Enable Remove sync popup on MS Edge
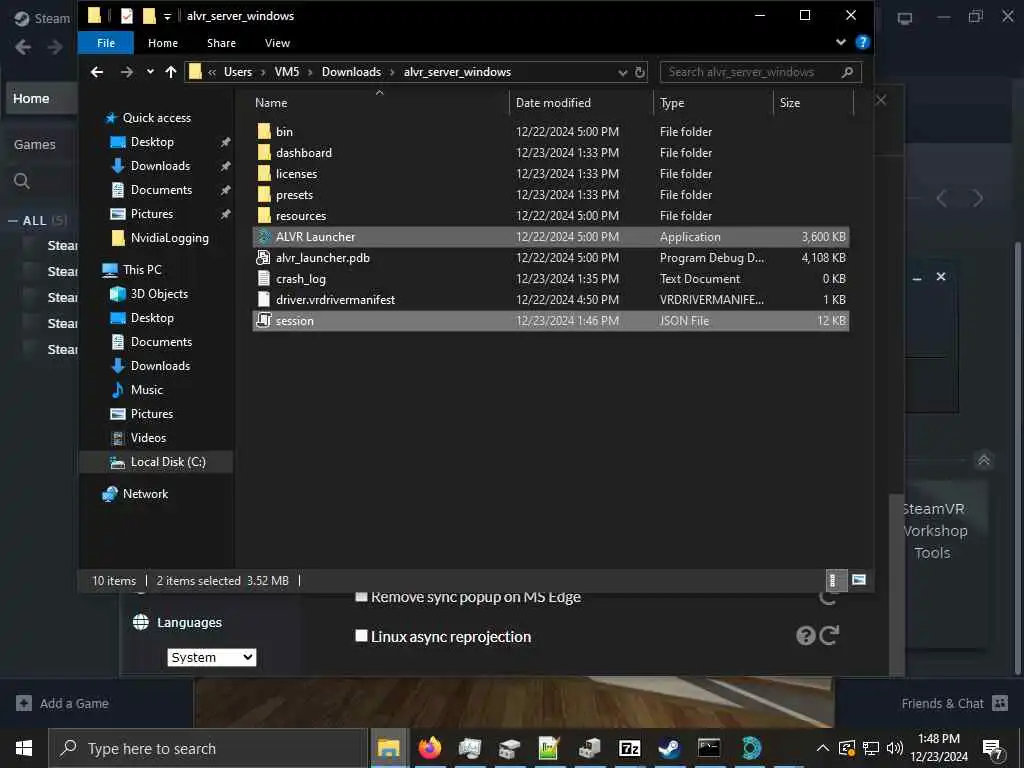1024x768 pixels. pyautogui.click(x=361, y=596)
